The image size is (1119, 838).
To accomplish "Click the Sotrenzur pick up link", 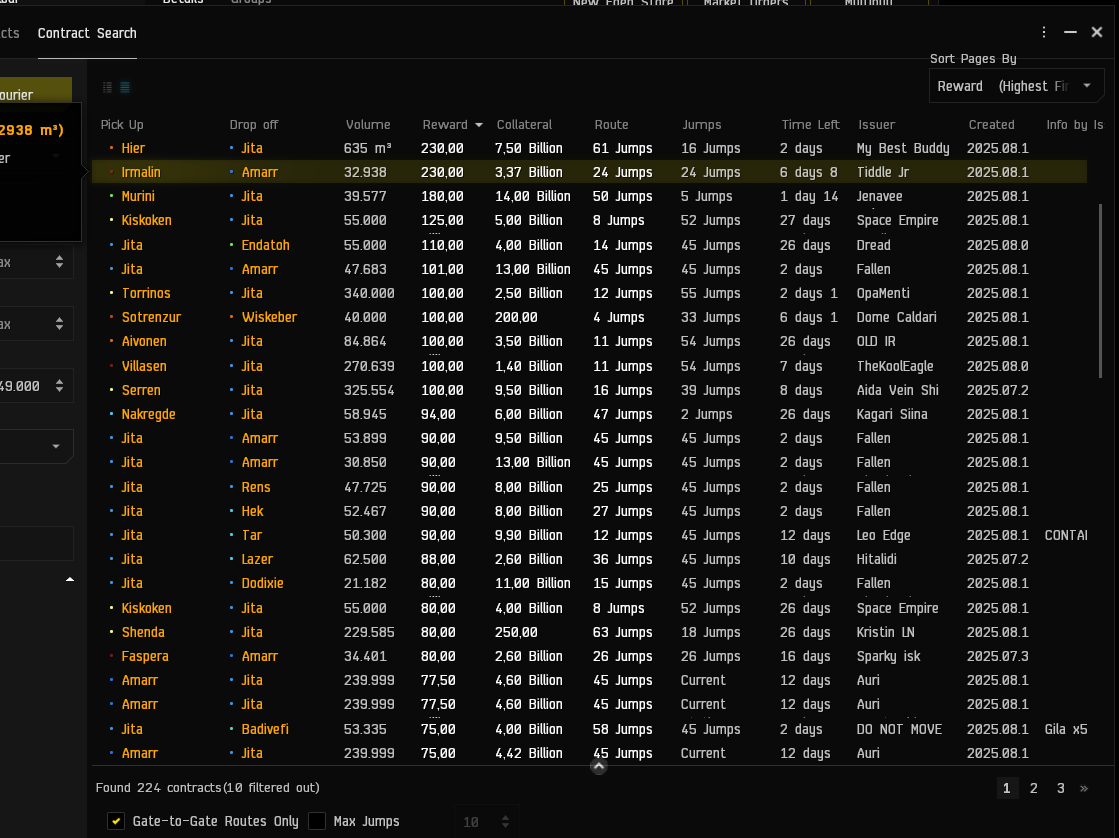I will tap(151, 317).
